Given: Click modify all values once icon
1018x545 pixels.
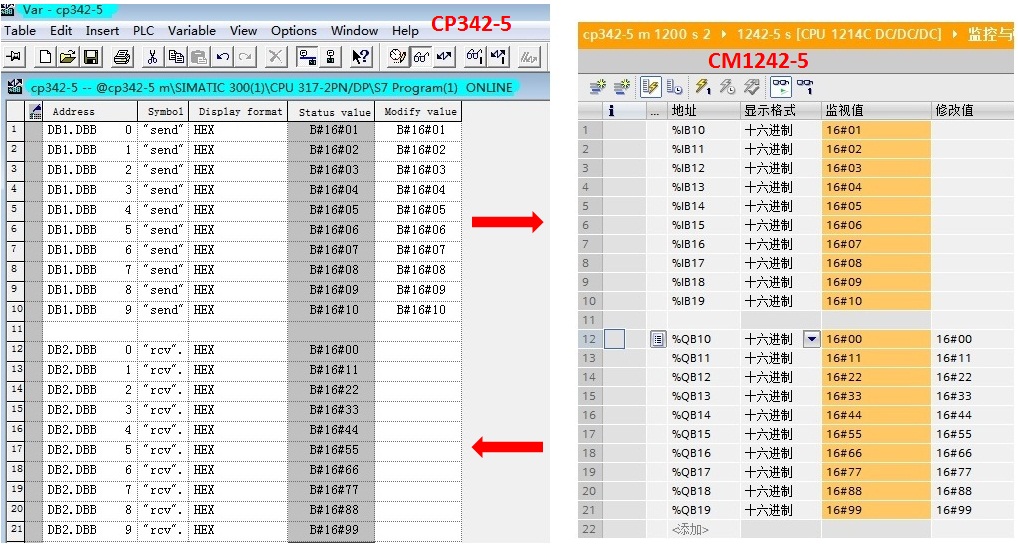Looking at the screenshot, I should [x=703, y=86].
